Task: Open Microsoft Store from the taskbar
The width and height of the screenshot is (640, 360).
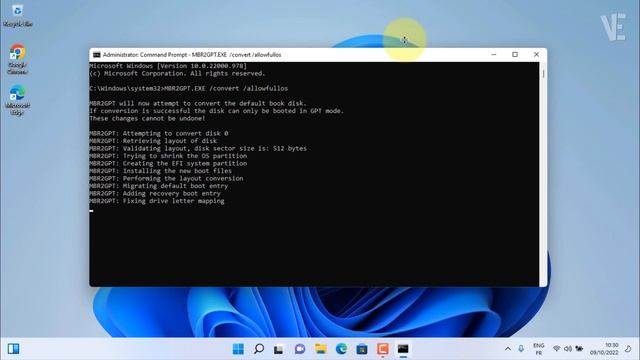Action: coord(362,349)
